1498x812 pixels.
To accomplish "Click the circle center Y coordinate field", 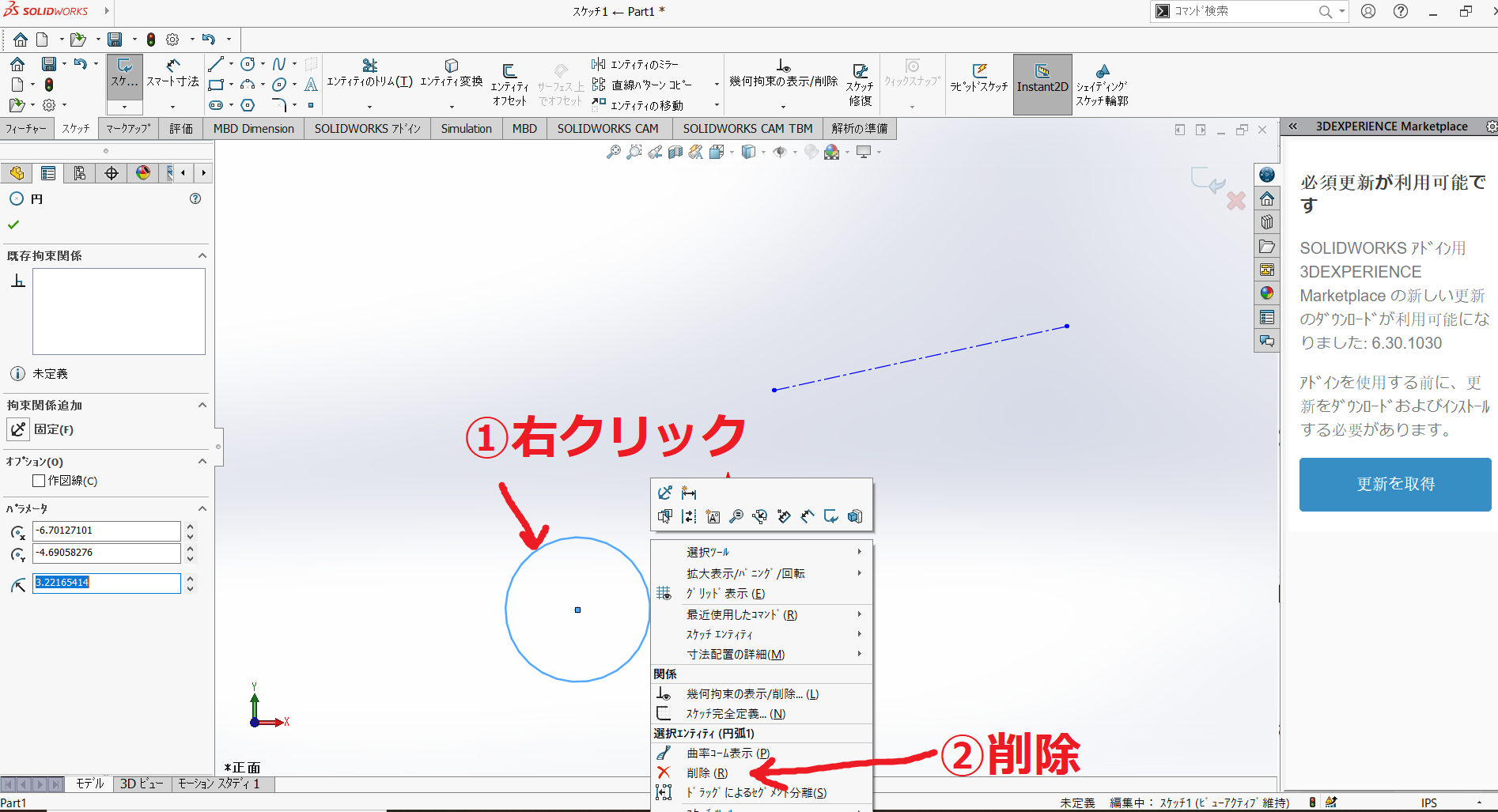I will [x=107, y=553].
